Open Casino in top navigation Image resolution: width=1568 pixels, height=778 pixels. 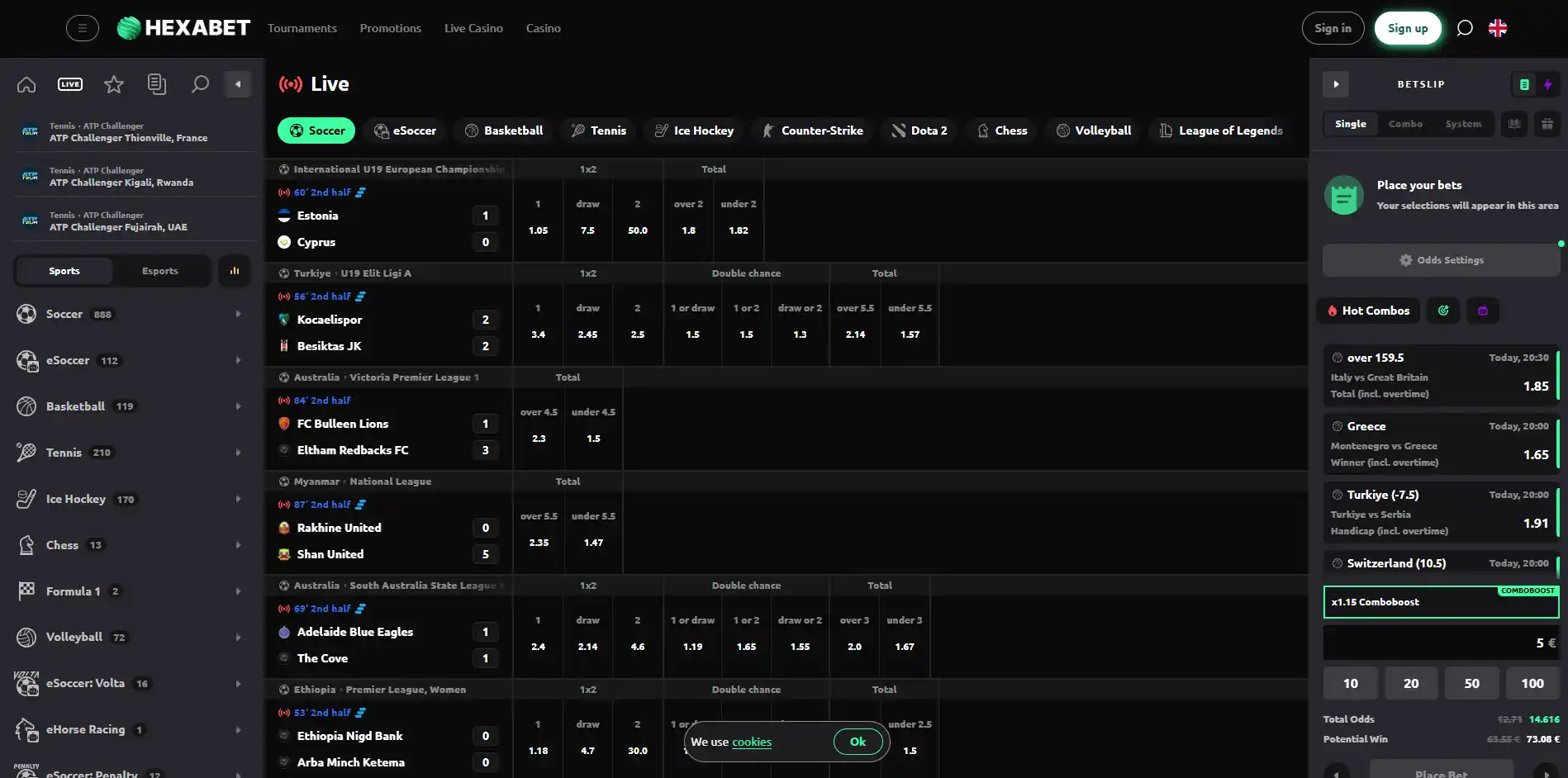544,28
